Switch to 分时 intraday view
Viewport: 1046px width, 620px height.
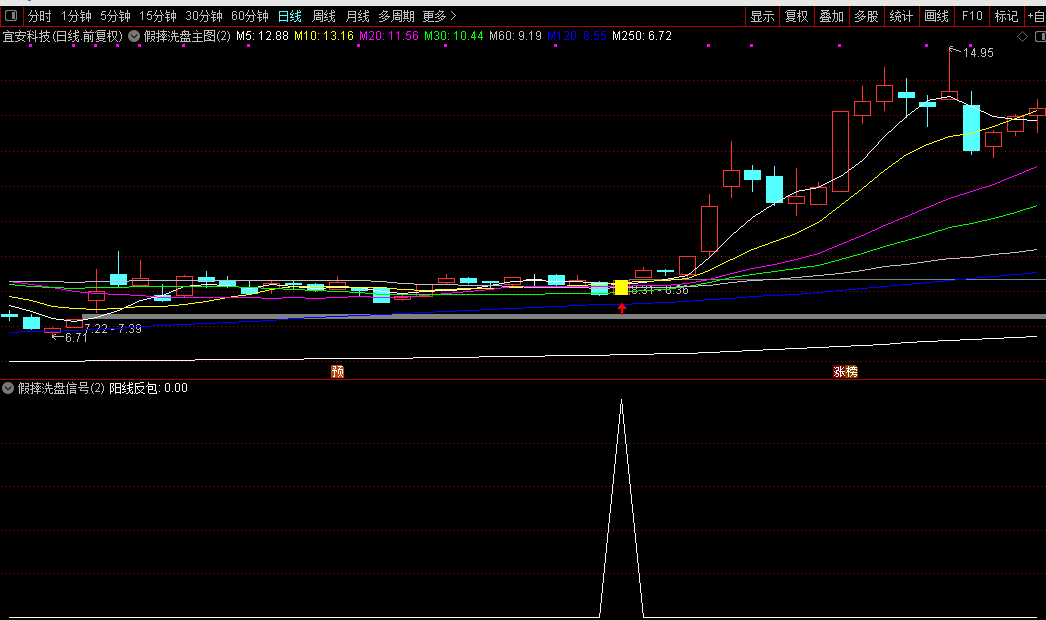(x=39, y=16)
